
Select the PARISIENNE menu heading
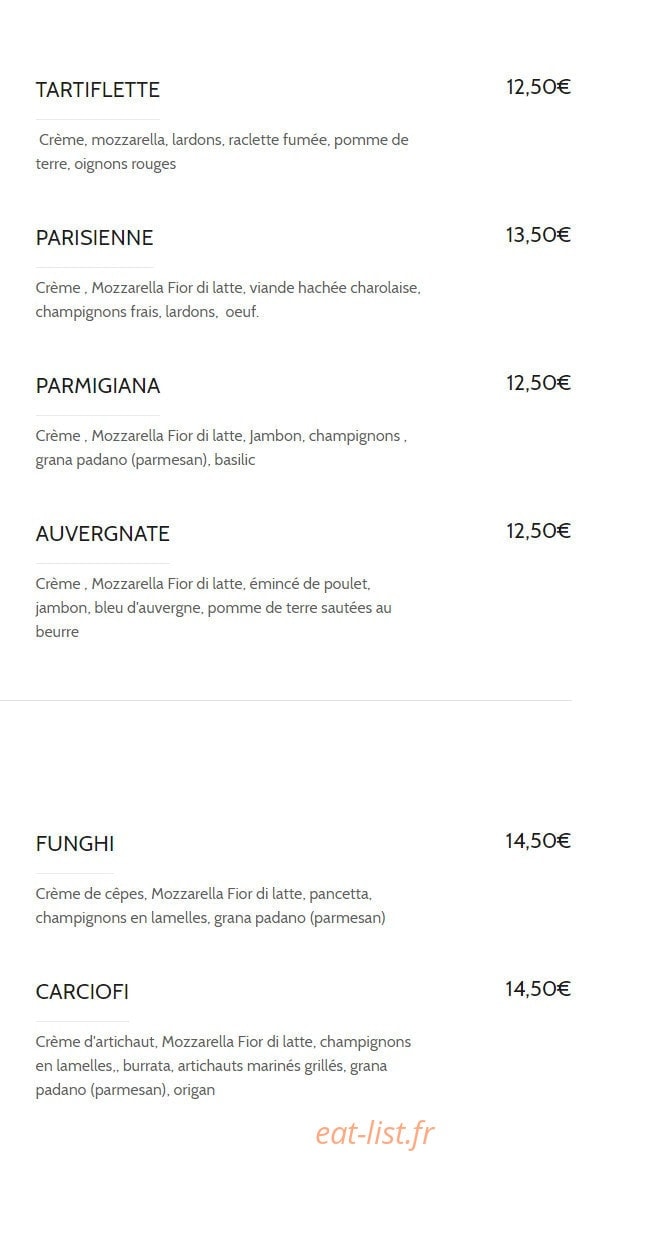(95, 238)
